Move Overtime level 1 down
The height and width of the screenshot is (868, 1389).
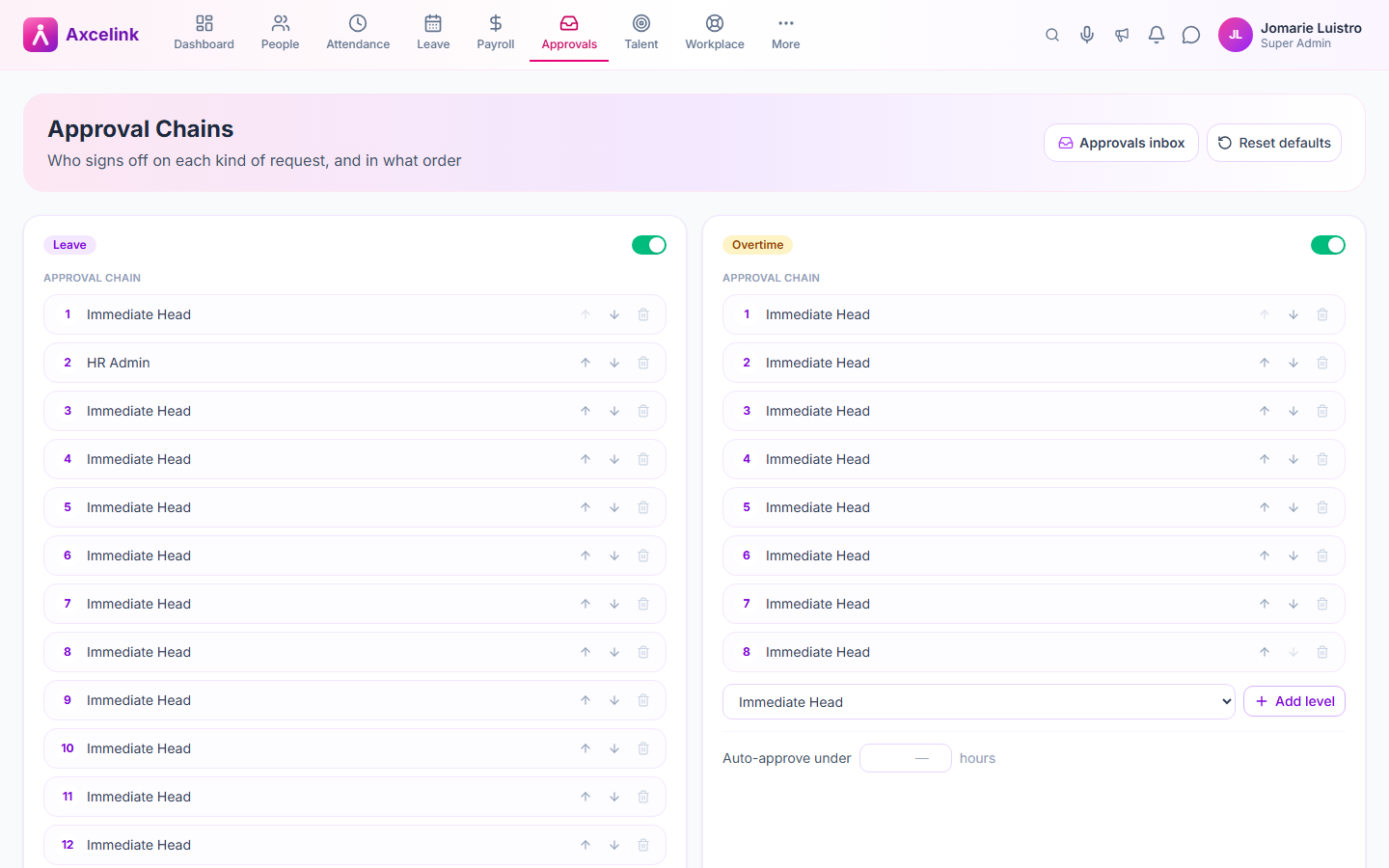coord(1294,314)
